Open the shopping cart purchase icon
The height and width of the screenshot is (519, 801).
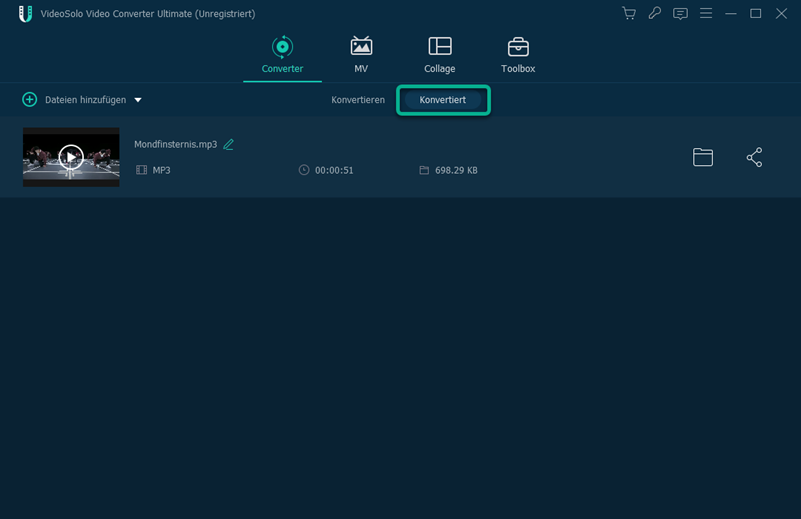tap(629, 13)
